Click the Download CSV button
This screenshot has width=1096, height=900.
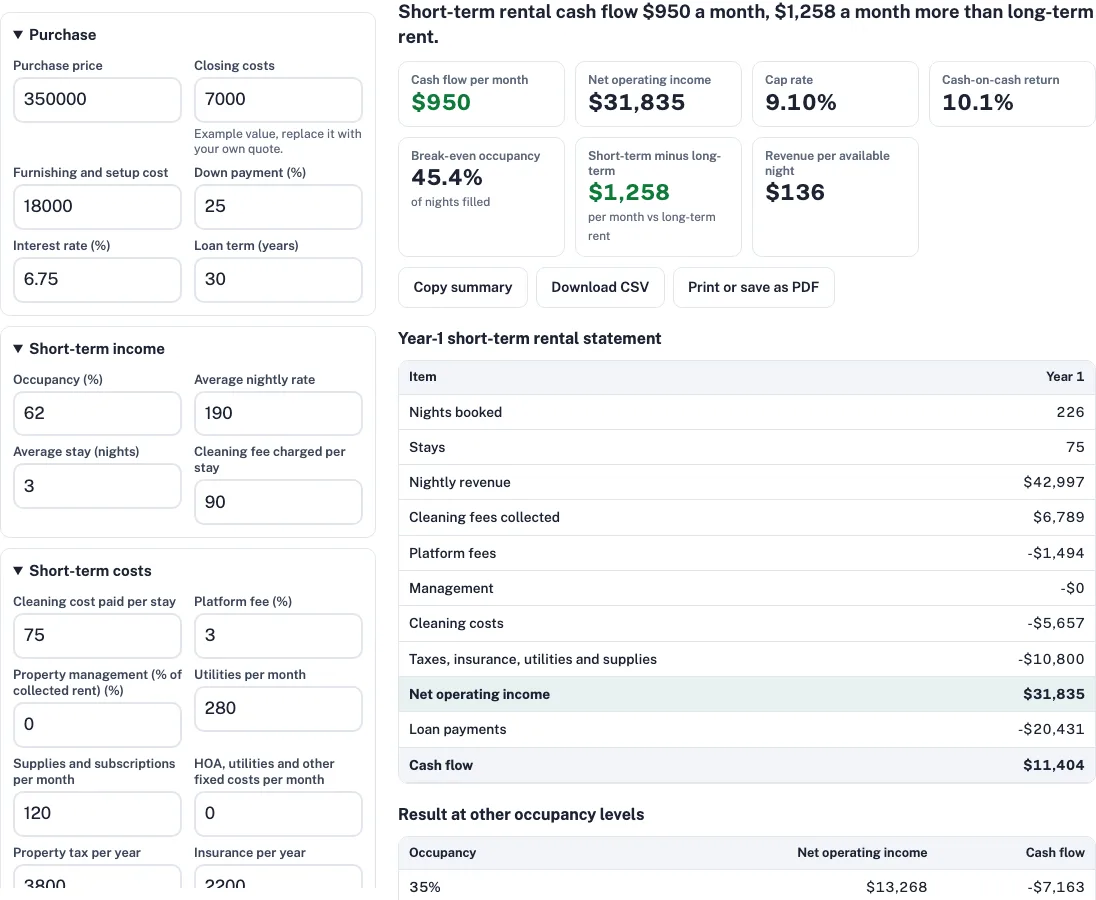600,287
